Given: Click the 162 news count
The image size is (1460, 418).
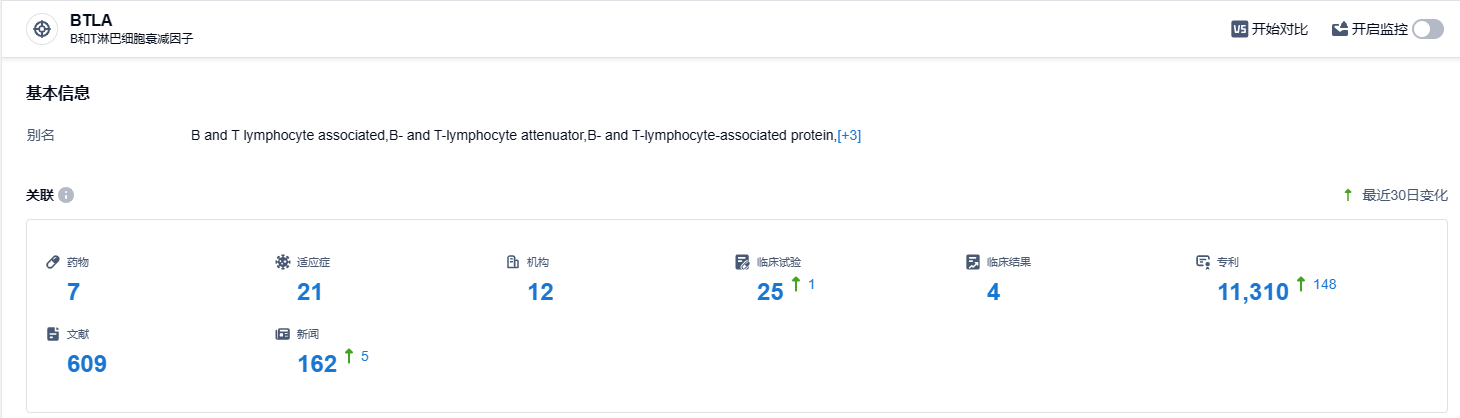Looking at the screenshot, I should click(317, 365).
